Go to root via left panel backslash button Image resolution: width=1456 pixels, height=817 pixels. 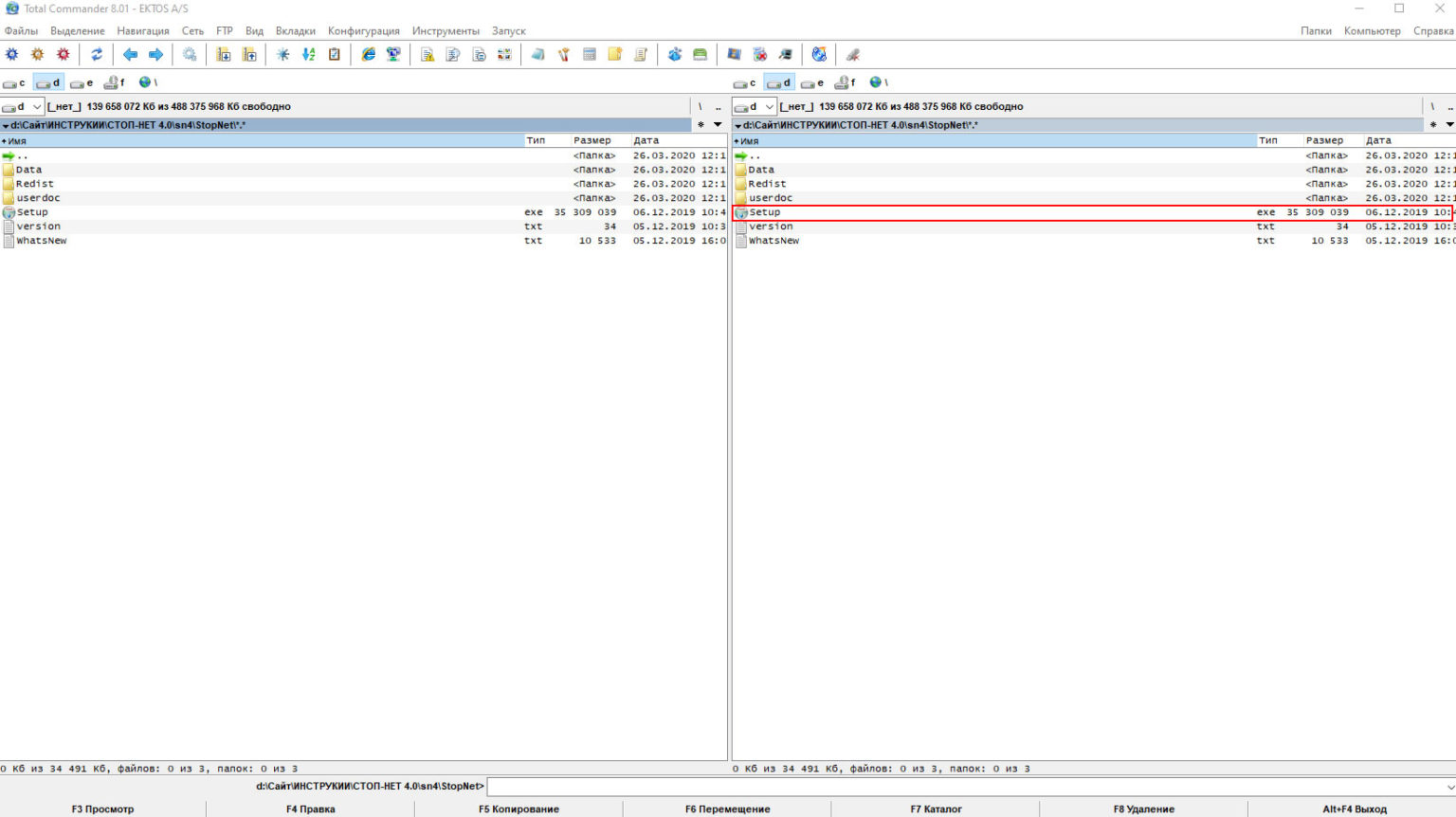tap(701, 106)
